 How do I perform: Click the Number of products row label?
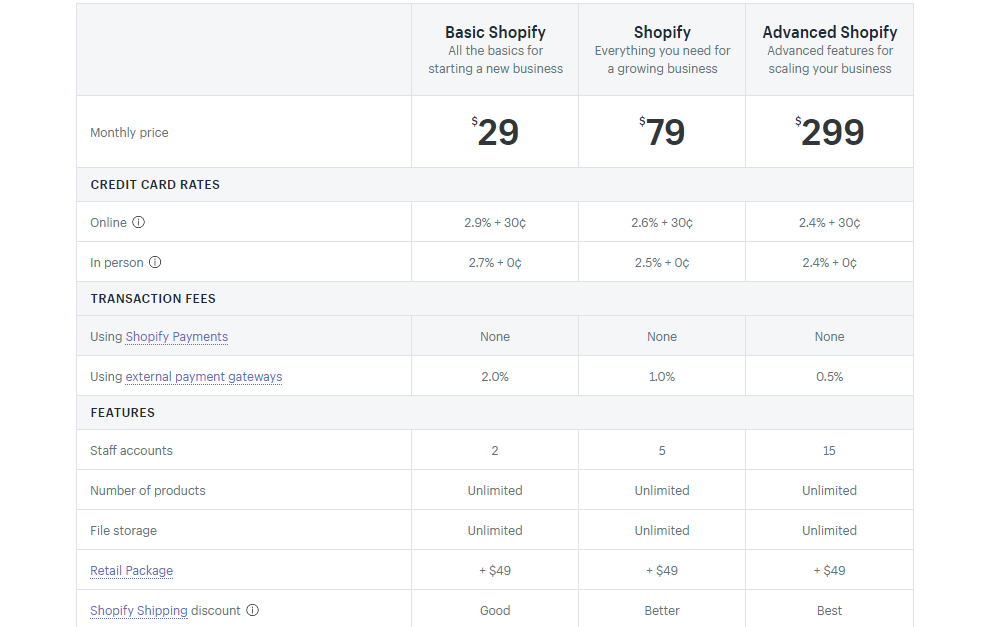[148, 491]
